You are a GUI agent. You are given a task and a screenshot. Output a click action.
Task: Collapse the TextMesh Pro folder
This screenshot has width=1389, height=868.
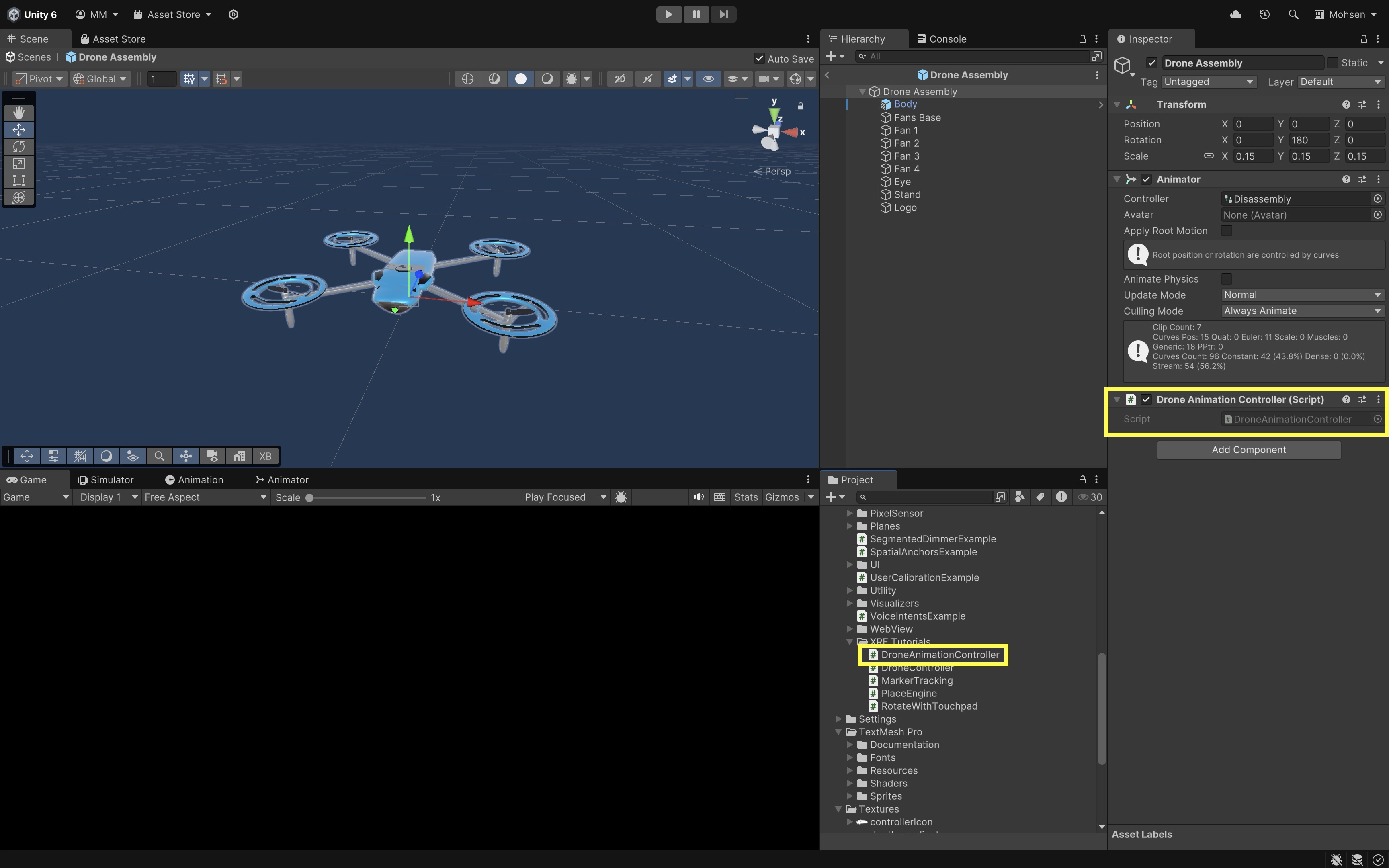(x=838, y=732)
